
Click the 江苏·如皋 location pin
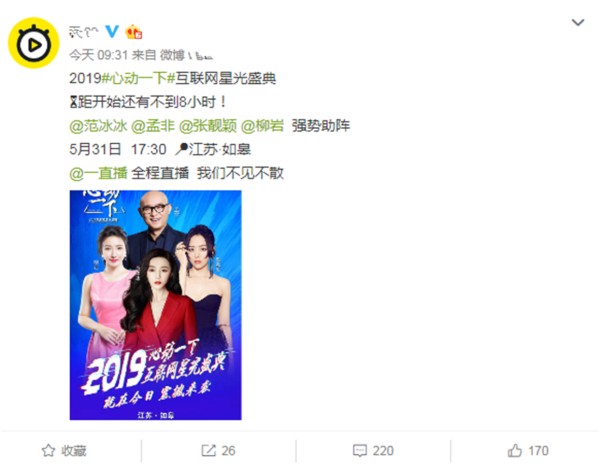coord(213,149)
